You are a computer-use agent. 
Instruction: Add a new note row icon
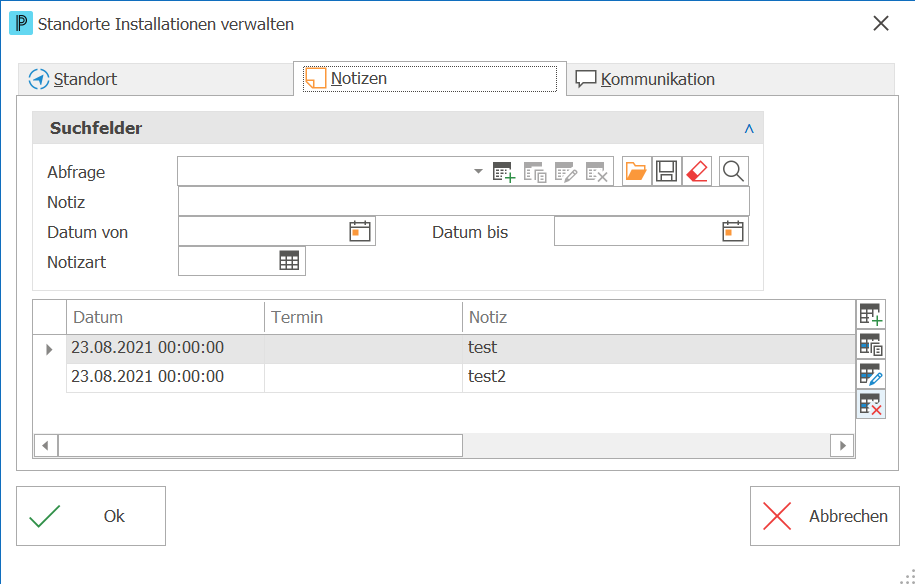871,315
